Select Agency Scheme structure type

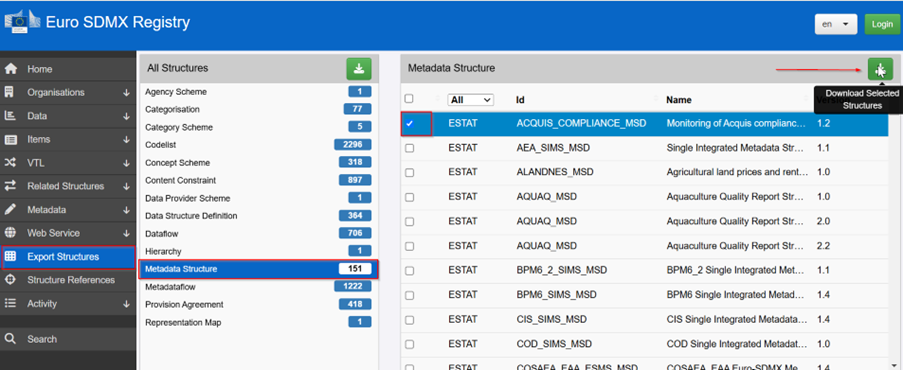point(258,92)
